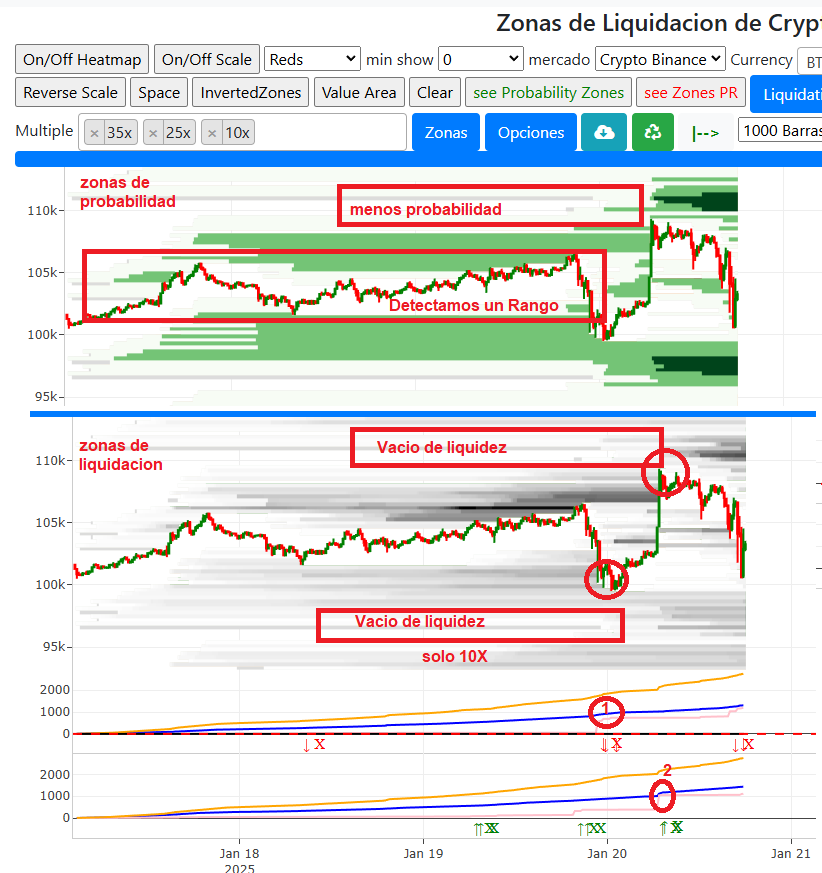Remove the 10x multiple tag
The image size is (822, 873).
pos(212,133)
